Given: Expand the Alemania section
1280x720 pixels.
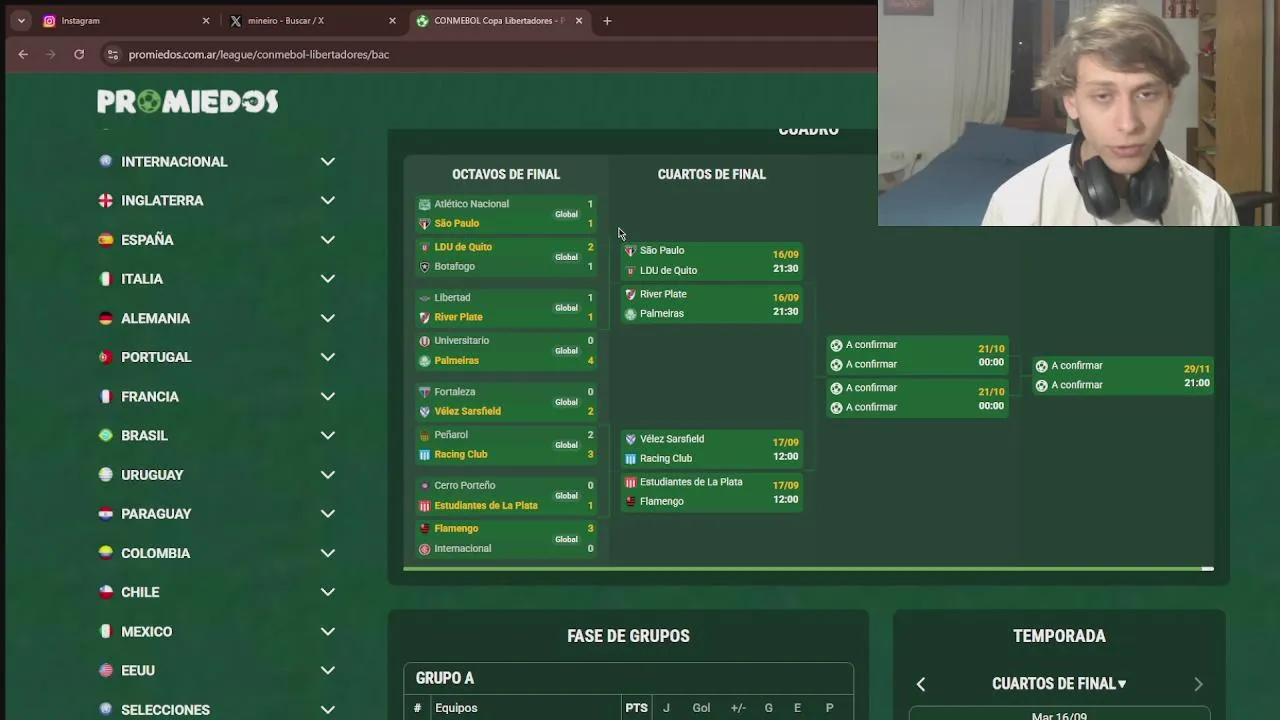Looking at the screenshot, I should tap(327, 318).
